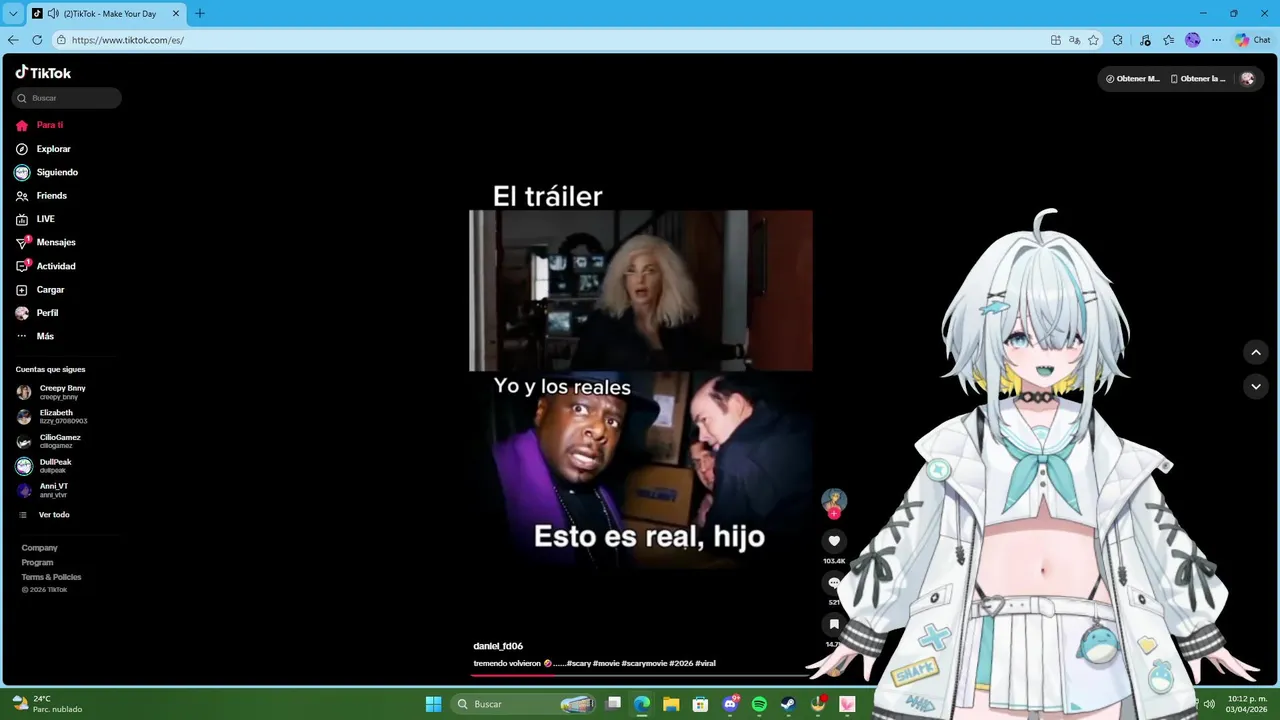Click the #scarymovie hashtag

(x=643, y=663)
